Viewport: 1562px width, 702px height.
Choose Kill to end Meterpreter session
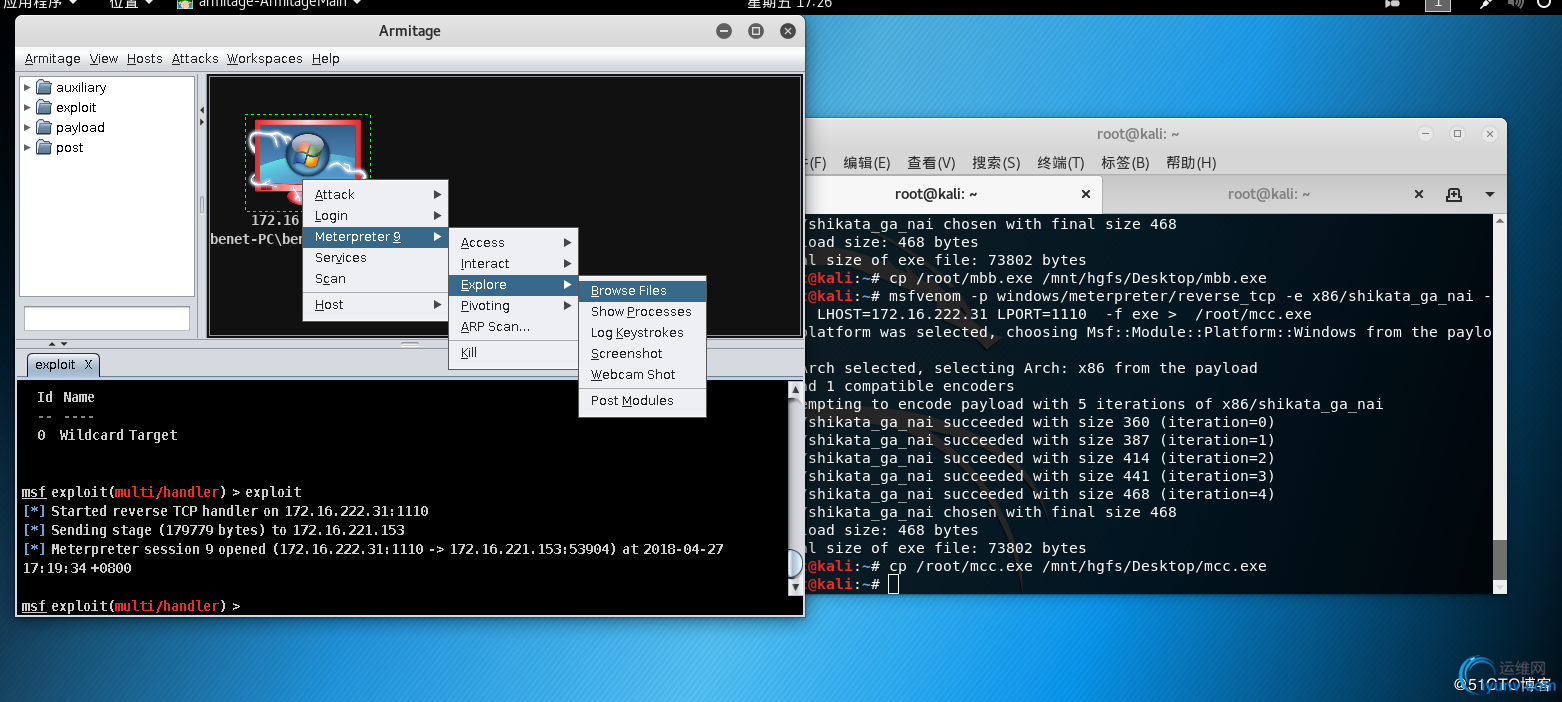[x=513, y=352]
